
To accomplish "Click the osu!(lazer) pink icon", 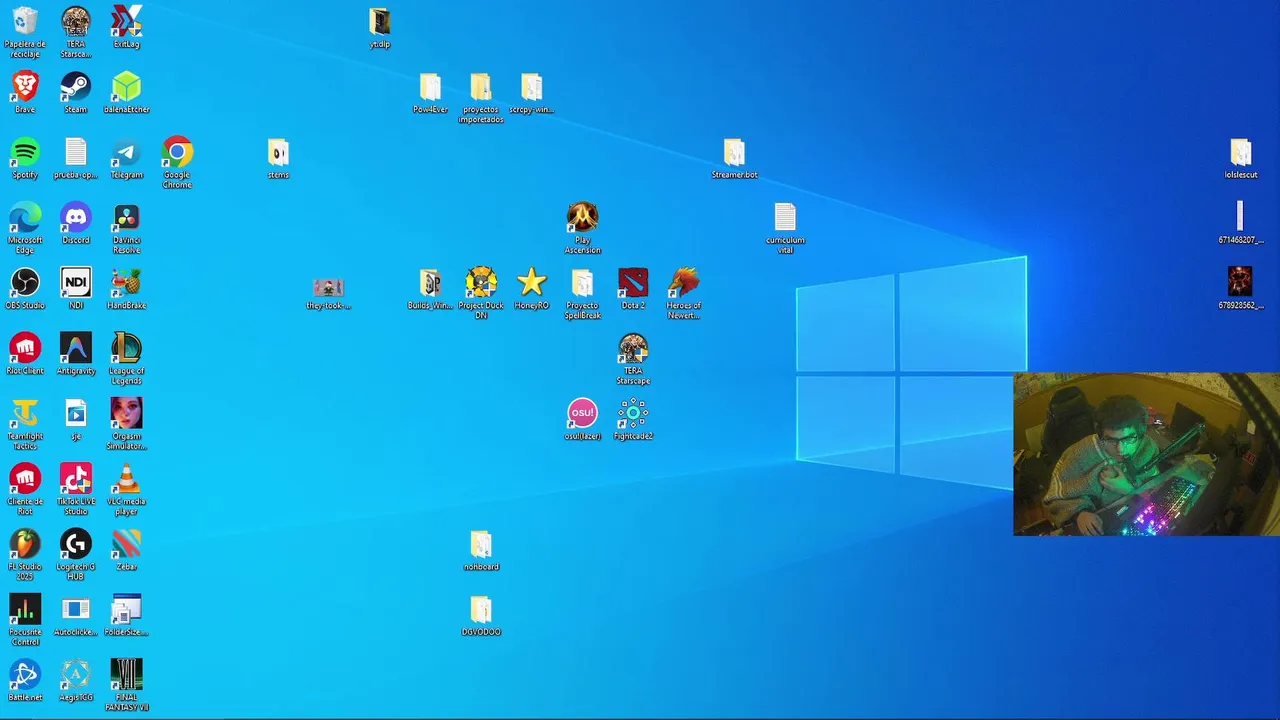I will (582, 413).
